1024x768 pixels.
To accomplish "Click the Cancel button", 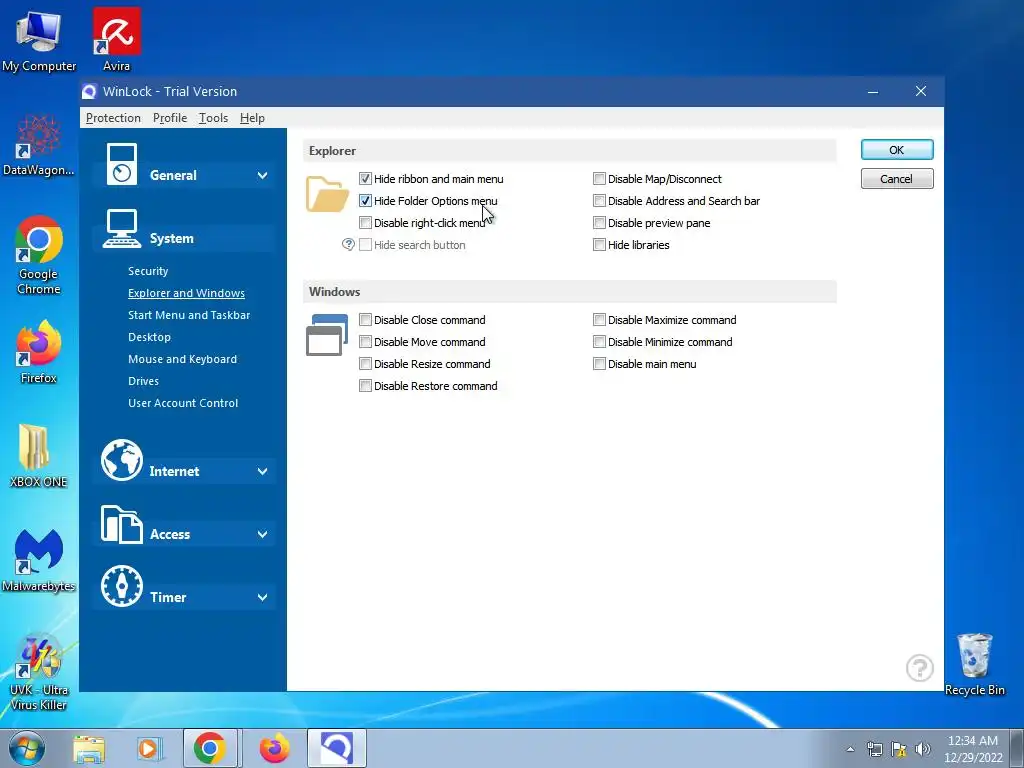I will (x=897, y=179).
